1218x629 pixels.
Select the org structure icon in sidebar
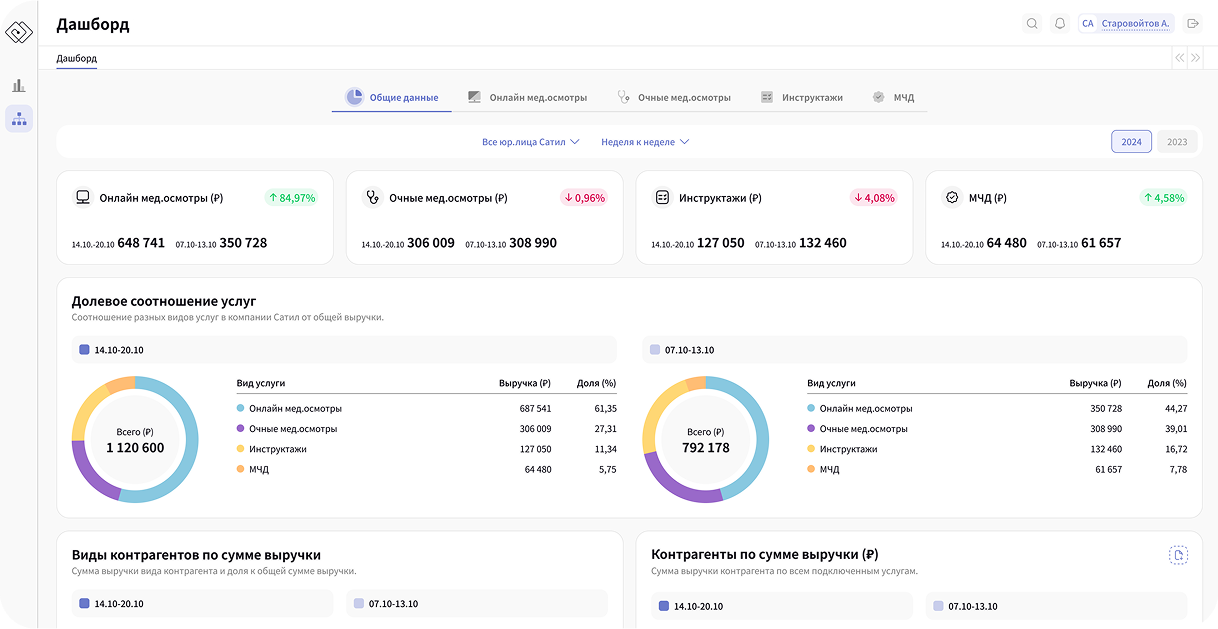(x=19, y=119)
